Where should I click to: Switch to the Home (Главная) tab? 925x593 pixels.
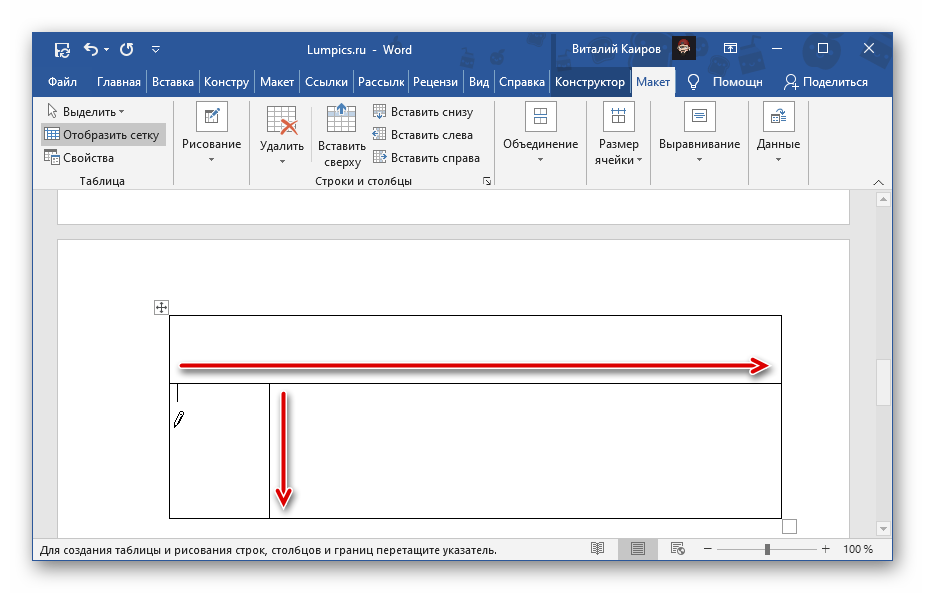click(119, 82)
